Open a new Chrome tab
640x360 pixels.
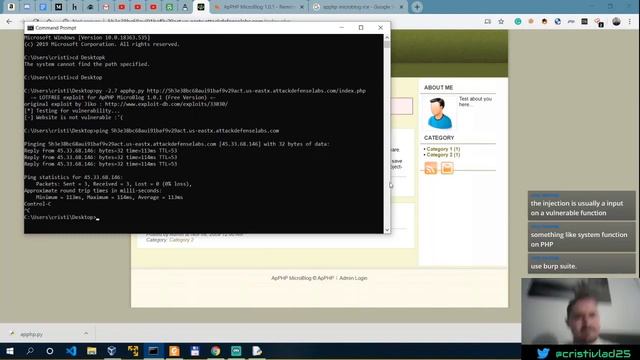point(417,7)
